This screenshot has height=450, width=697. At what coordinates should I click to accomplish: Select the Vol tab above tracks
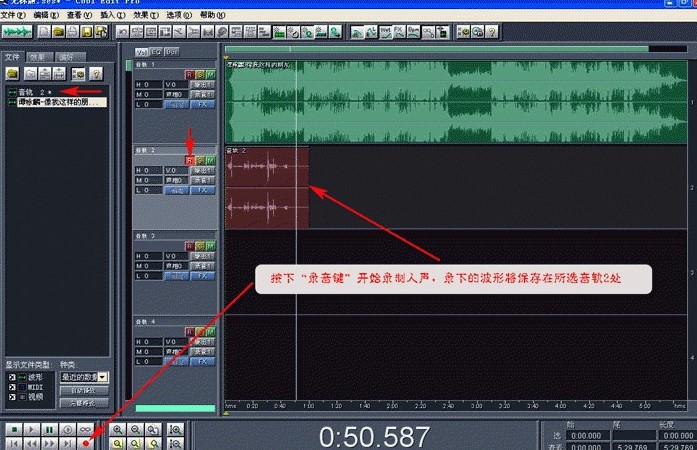(142, 52)
